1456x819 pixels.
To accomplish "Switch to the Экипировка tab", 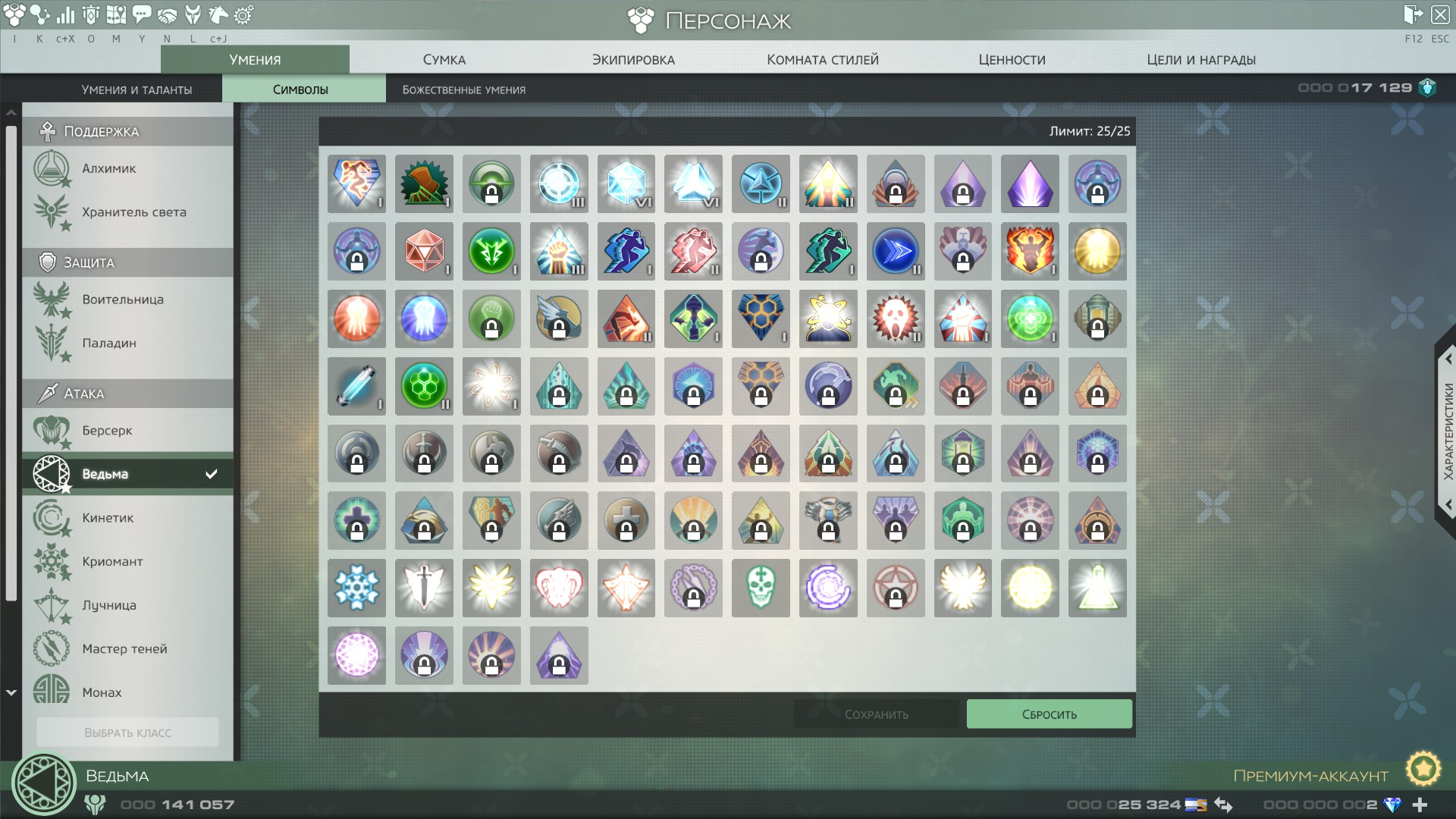I will [633, 59].
